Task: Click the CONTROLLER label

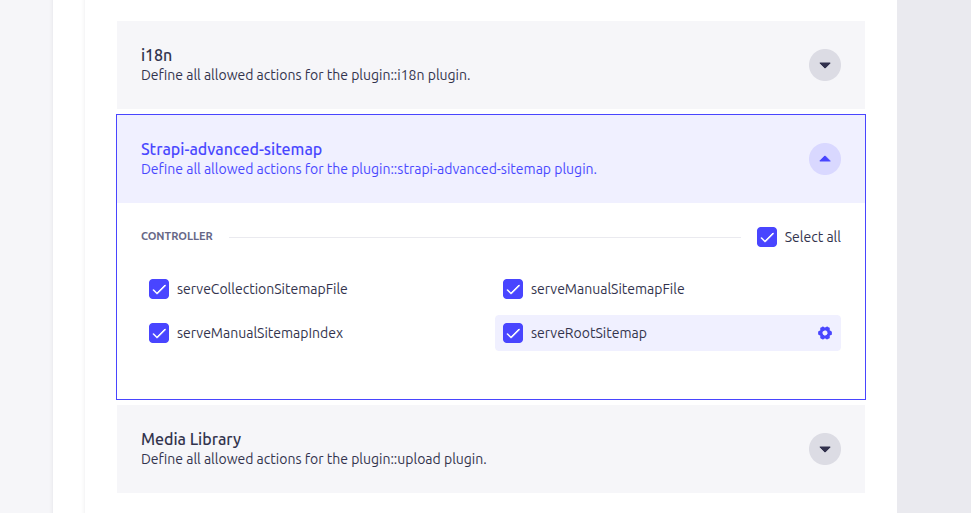Action: pos(176,236)
